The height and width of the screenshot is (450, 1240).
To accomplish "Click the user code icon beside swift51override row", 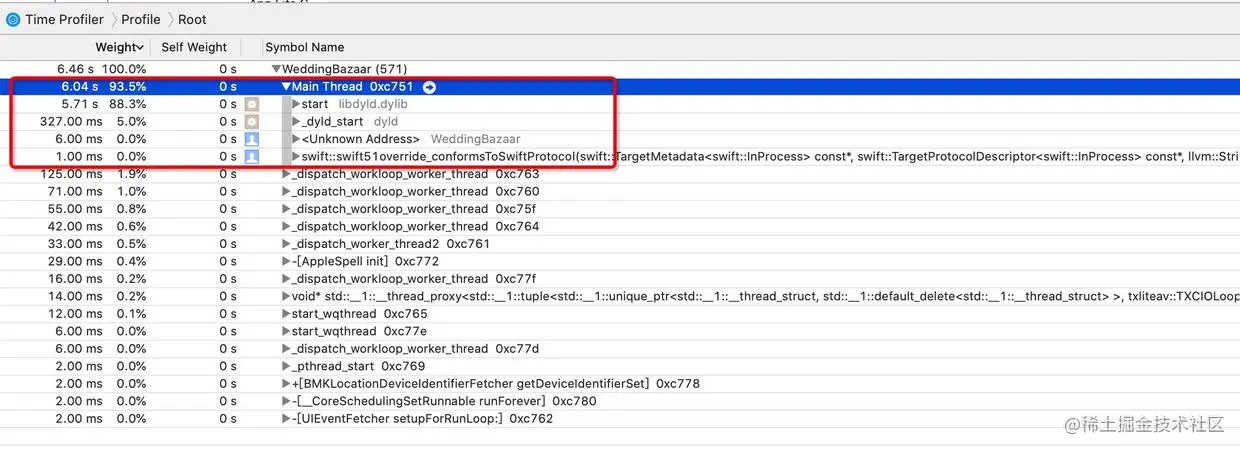I will click(252, 157).
